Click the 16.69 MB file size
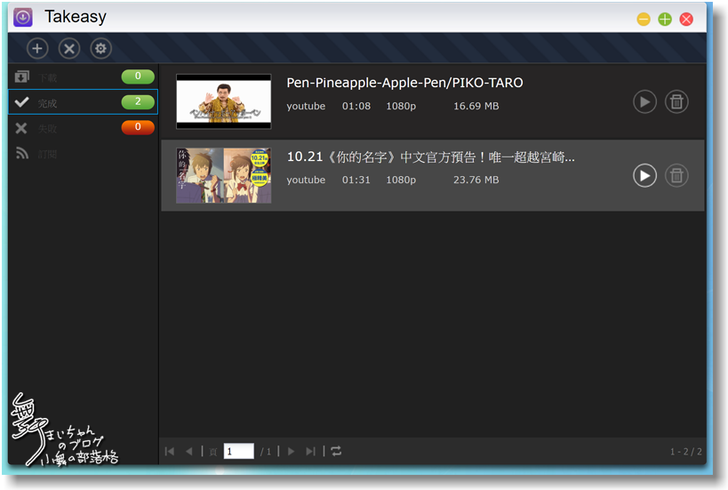Image resolution: width=728 pixels, height=490 pixels. [476, 106]
